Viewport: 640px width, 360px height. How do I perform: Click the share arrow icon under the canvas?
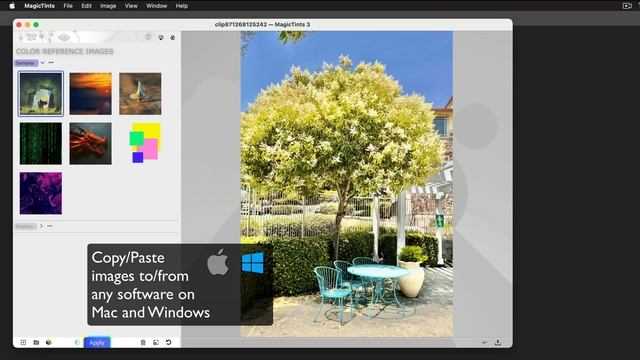(x=484, y=342)
